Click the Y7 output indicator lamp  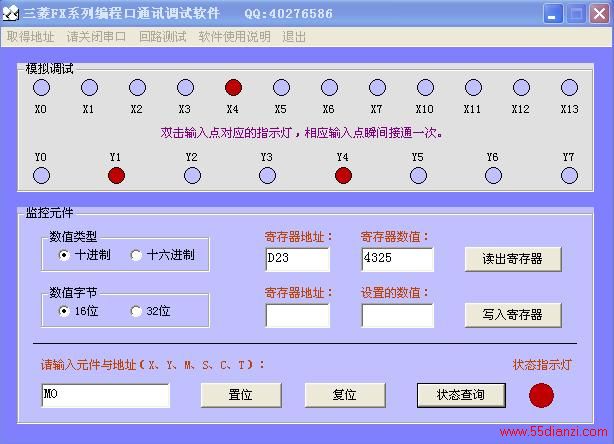tap(569, 175)
